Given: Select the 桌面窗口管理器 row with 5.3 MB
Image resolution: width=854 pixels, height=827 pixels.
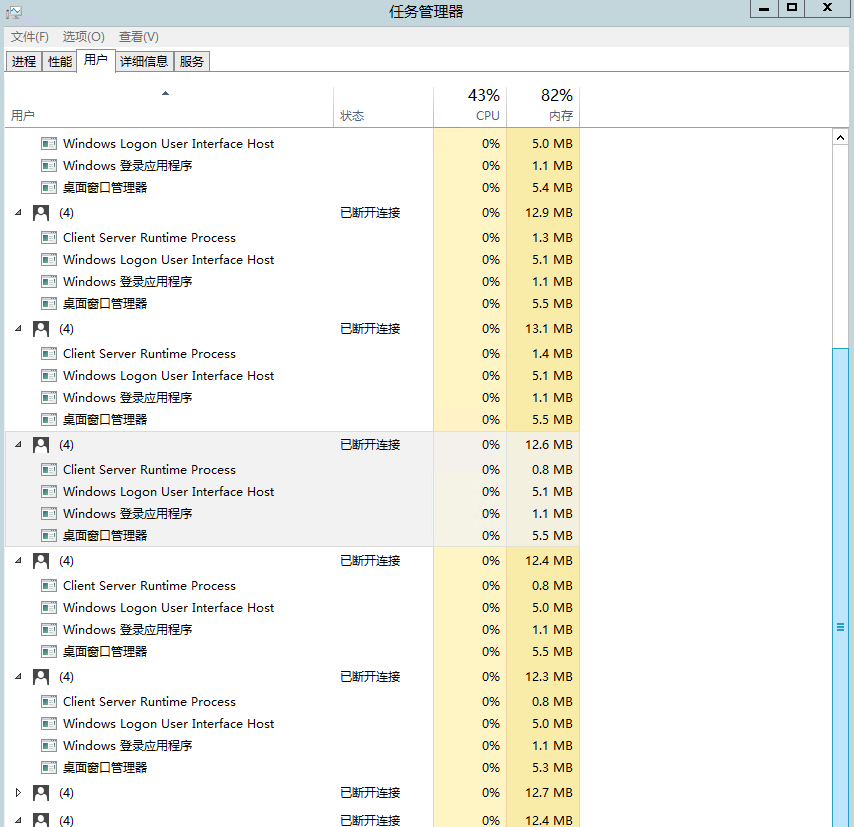Looking at the screenshot, I should (x=292, y=768).
